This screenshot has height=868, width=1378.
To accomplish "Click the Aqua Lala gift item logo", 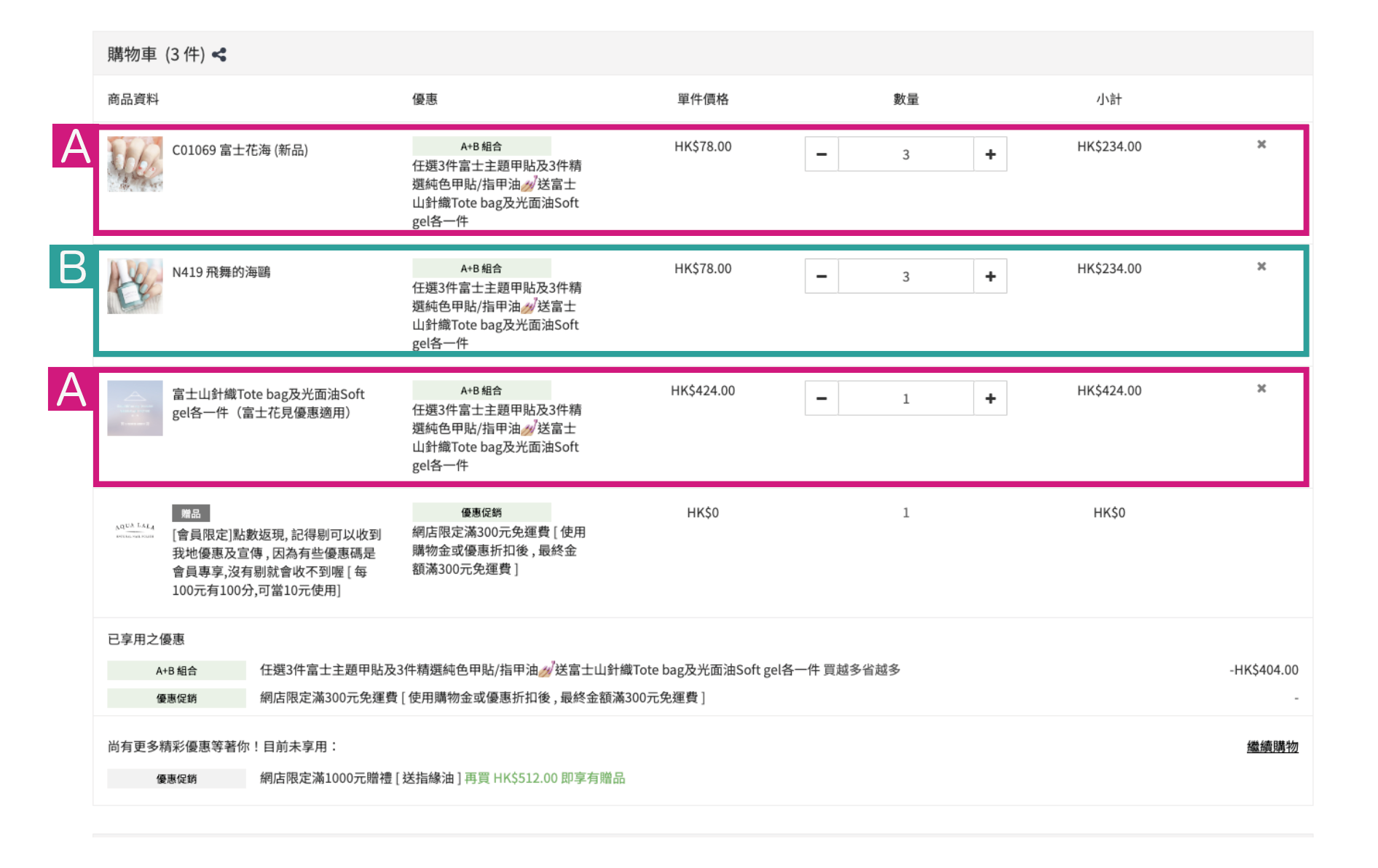I will tap(135, 529).
